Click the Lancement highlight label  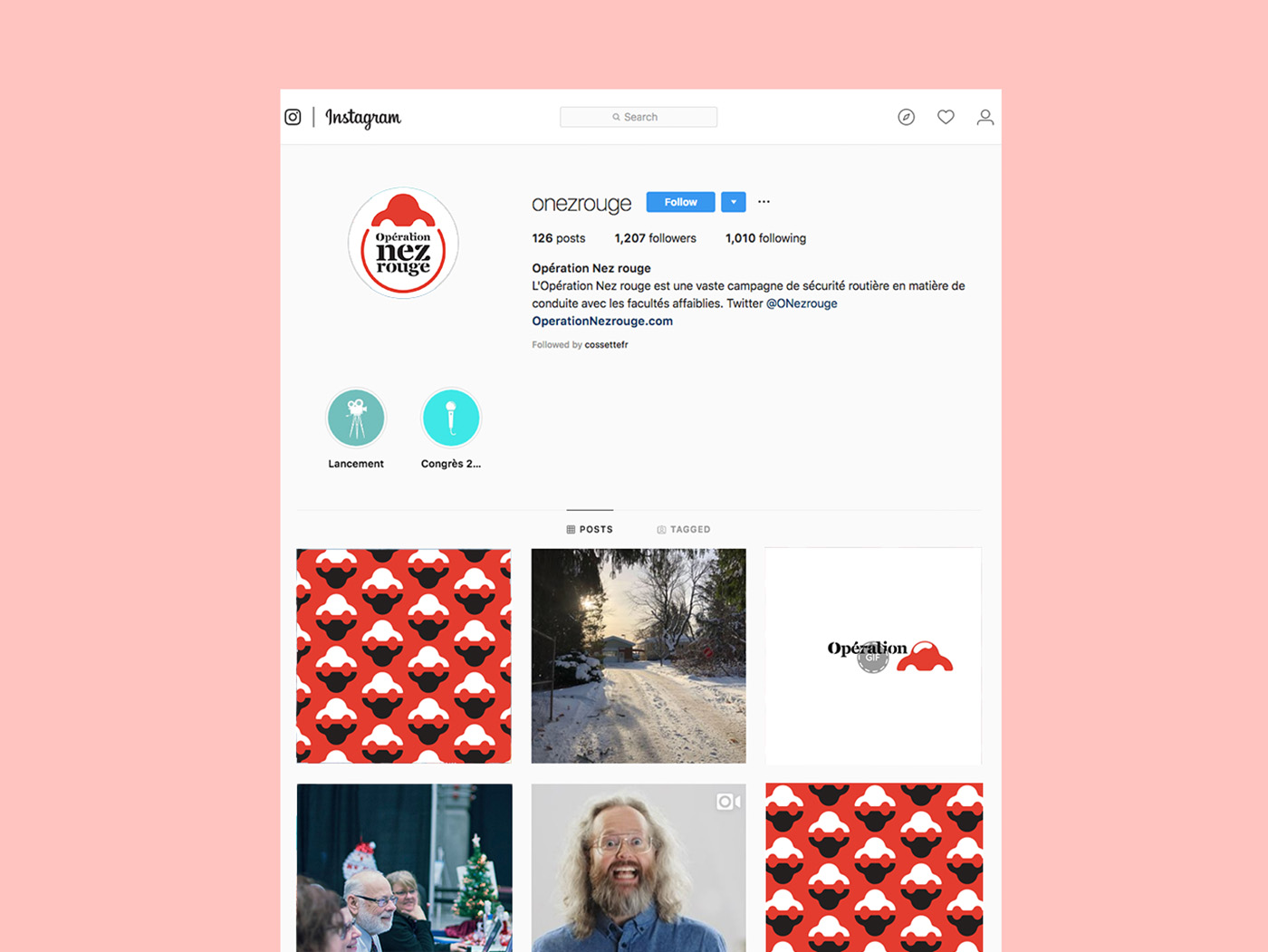pos(356,464)
